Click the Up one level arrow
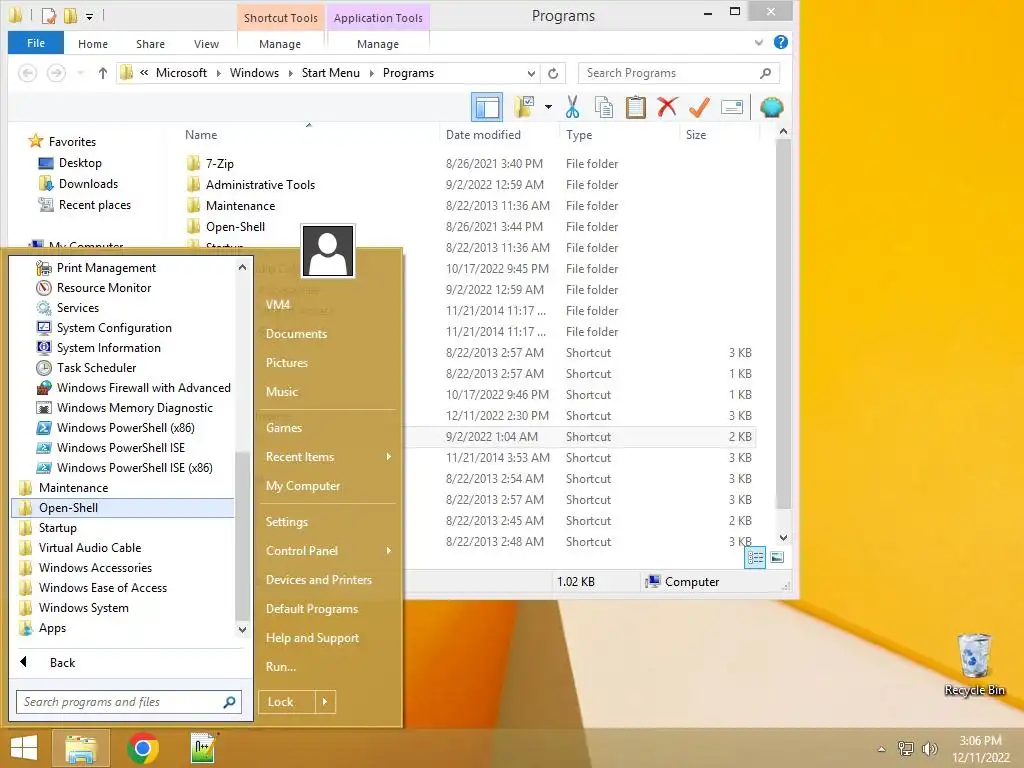 [103, 73]
